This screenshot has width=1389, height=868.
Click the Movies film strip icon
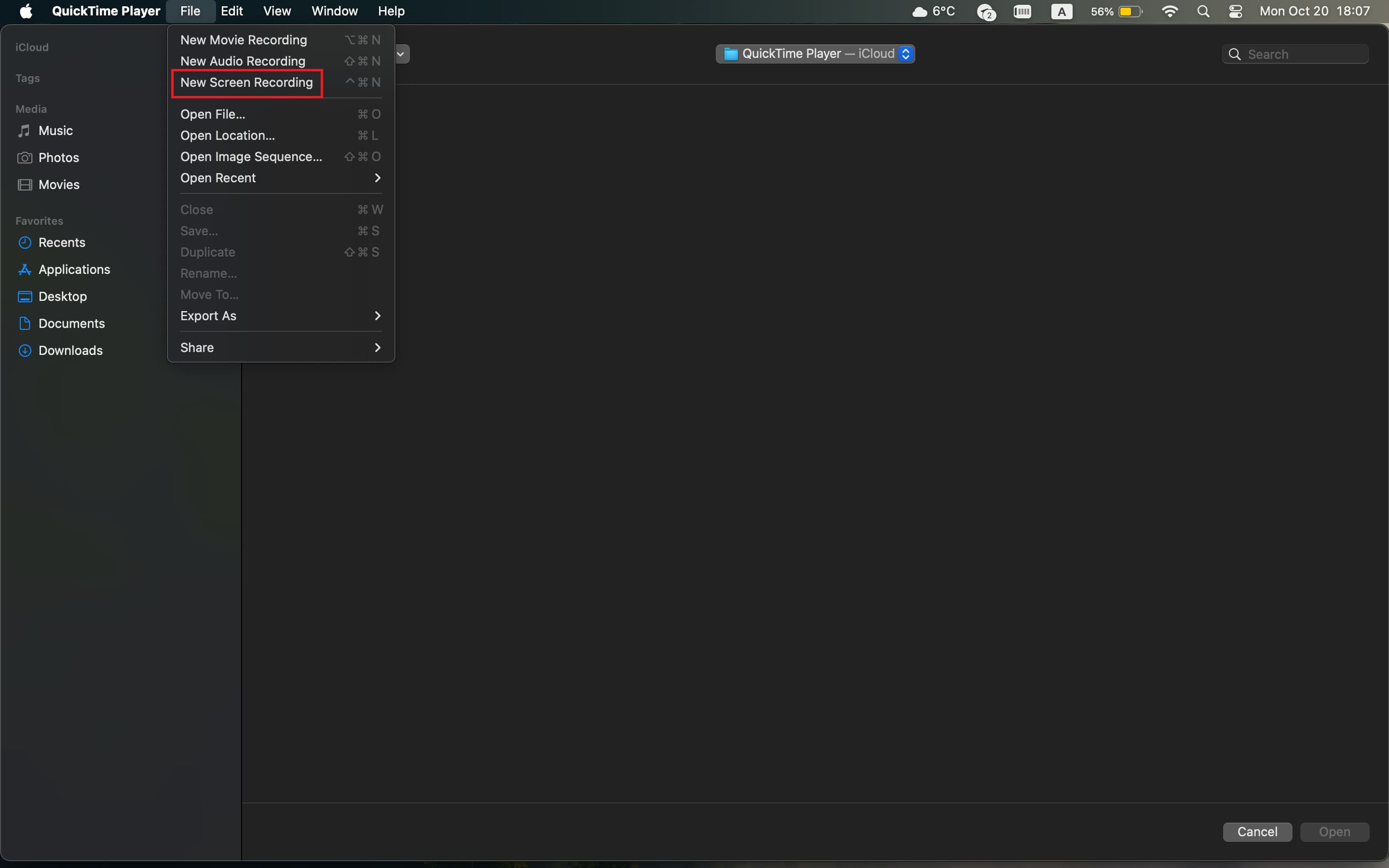coord(24,185)
